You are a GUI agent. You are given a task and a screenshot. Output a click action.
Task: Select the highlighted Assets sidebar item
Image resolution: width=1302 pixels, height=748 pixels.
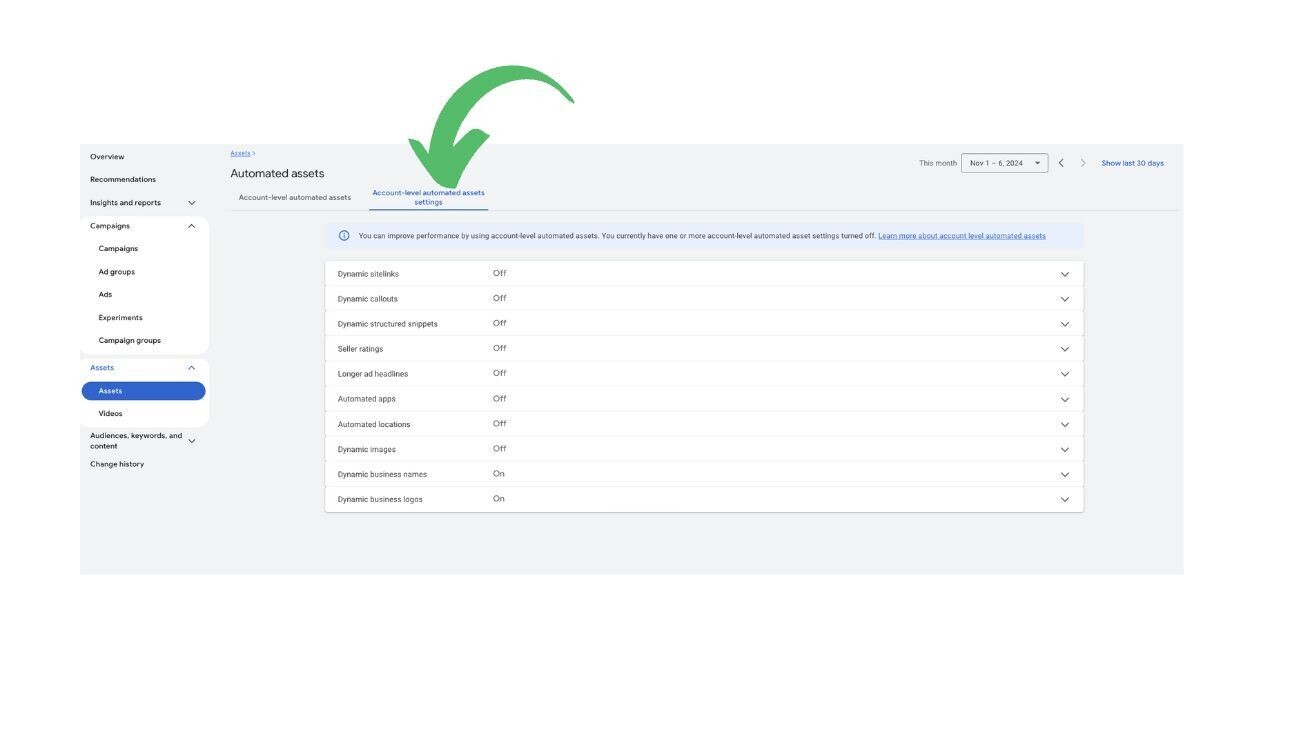point(144,391)
